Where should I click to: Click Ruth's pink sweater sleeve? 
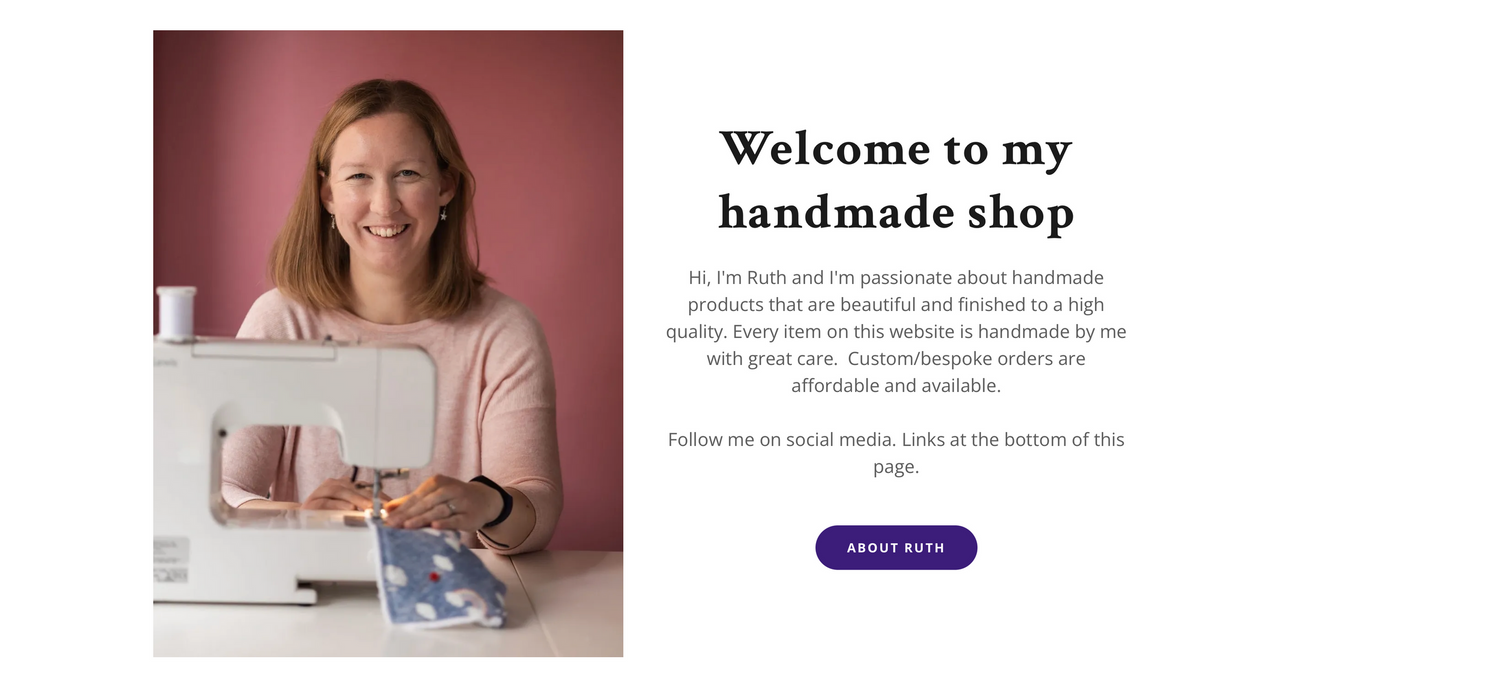[525, 420]
